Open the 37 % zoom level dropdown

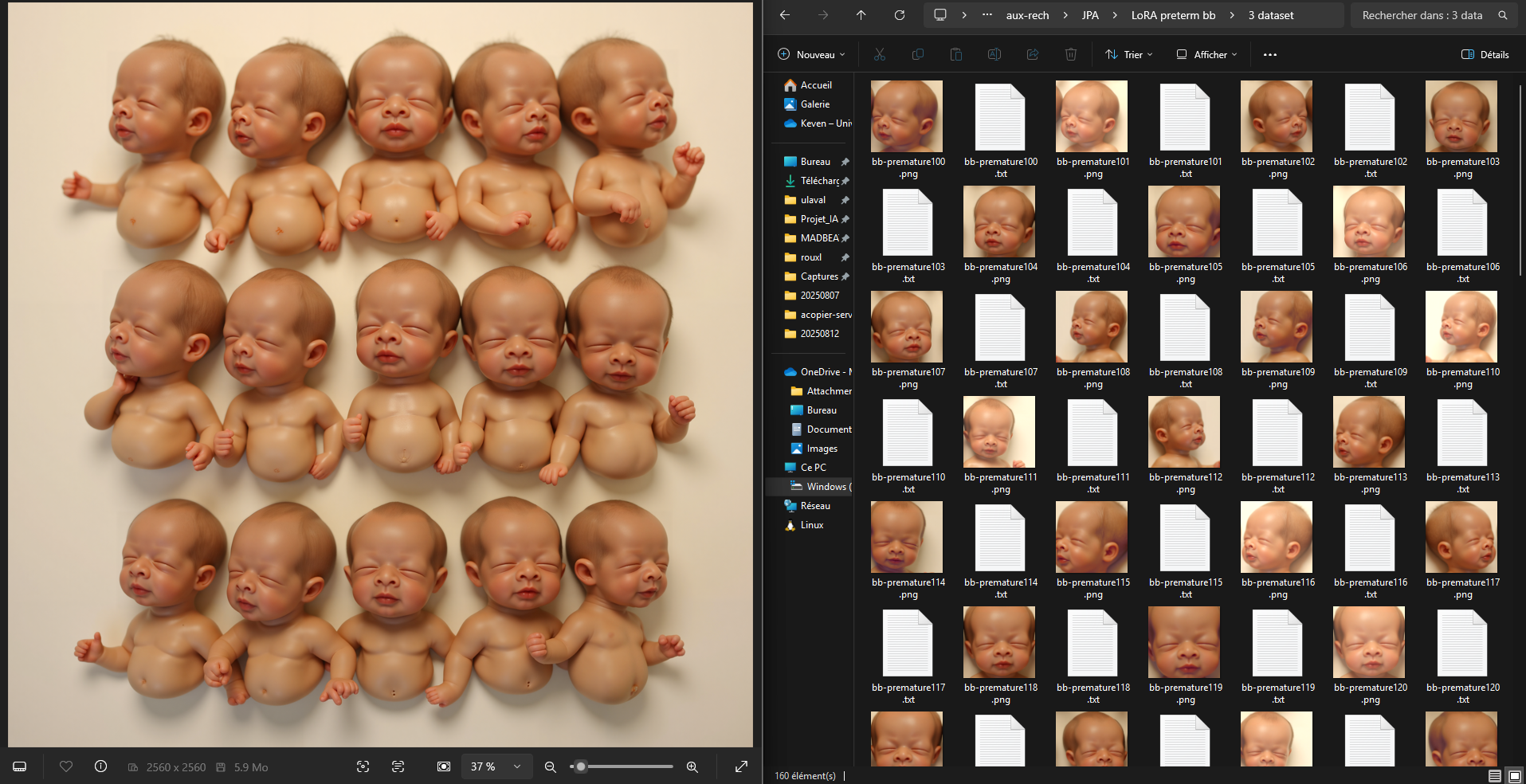(517, 766)
